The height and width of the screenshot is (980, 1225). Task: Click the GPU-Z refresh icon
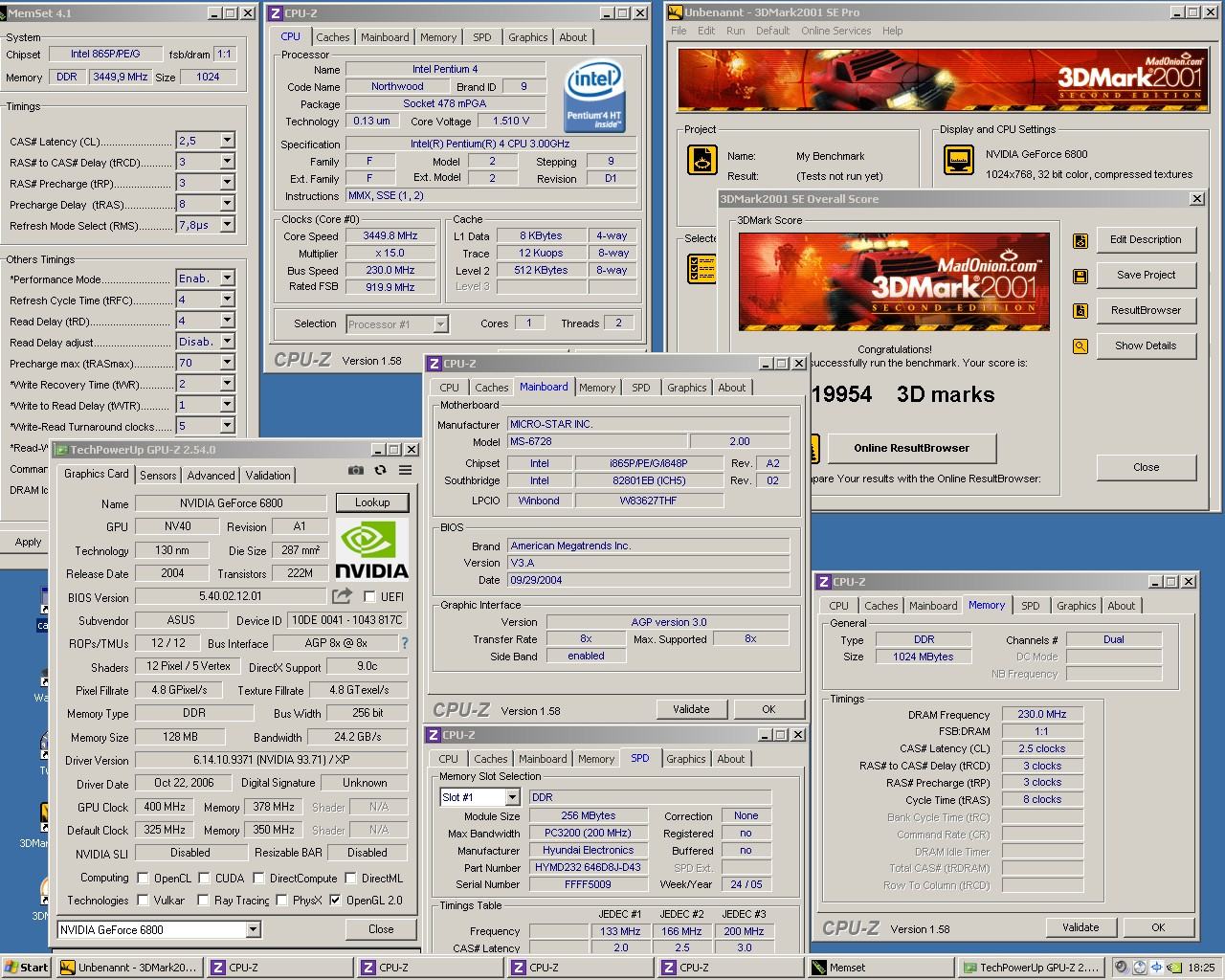[x=380, y=470]
